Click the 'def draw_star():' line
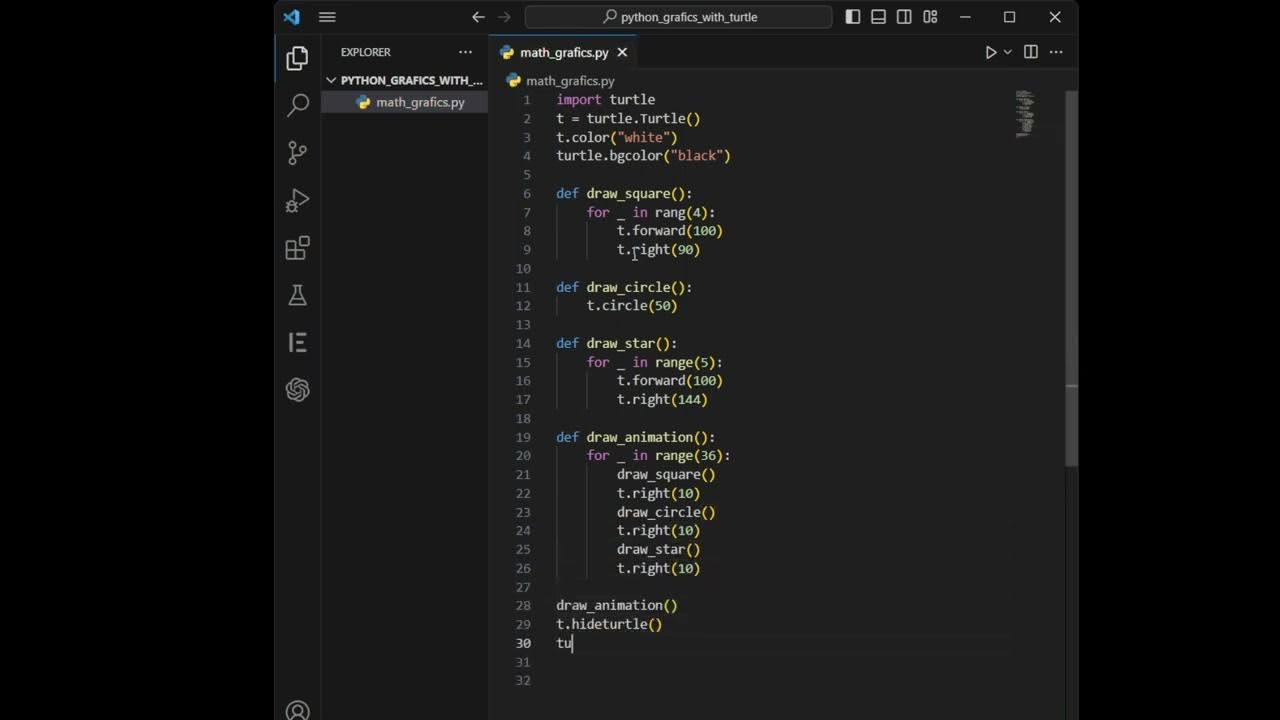1280x720 pixels. tap(617, 343)
